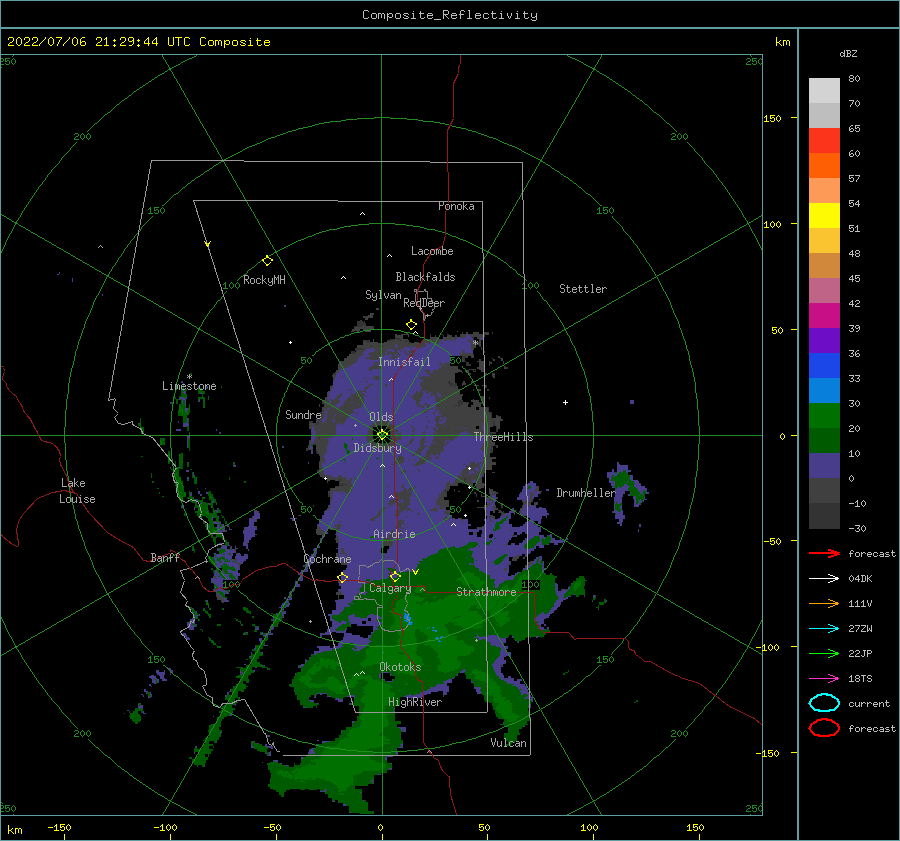Click the Drumheller city label

[x=586, y=493]
